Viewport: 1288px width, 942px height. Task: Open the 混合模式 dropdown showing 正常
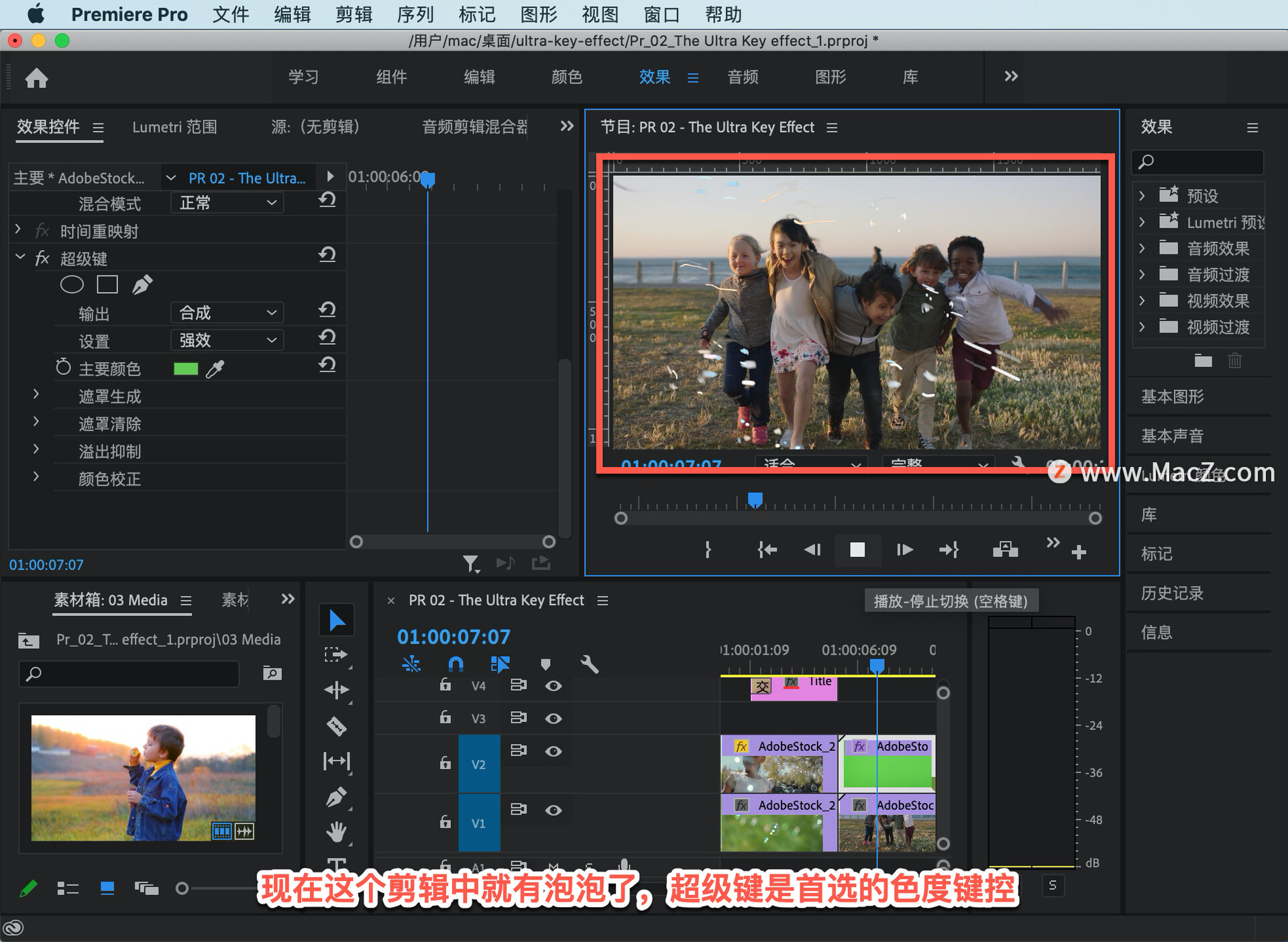tap(227, 203)
